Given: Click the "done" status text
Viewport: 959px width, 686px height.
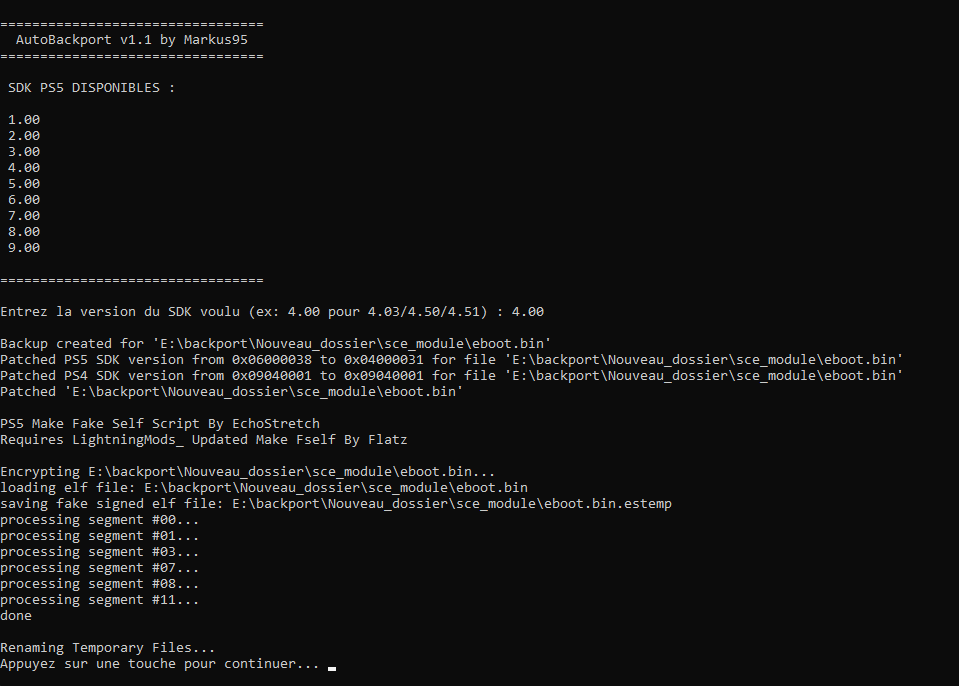Looking at the screenshot, I should [16, 616].
